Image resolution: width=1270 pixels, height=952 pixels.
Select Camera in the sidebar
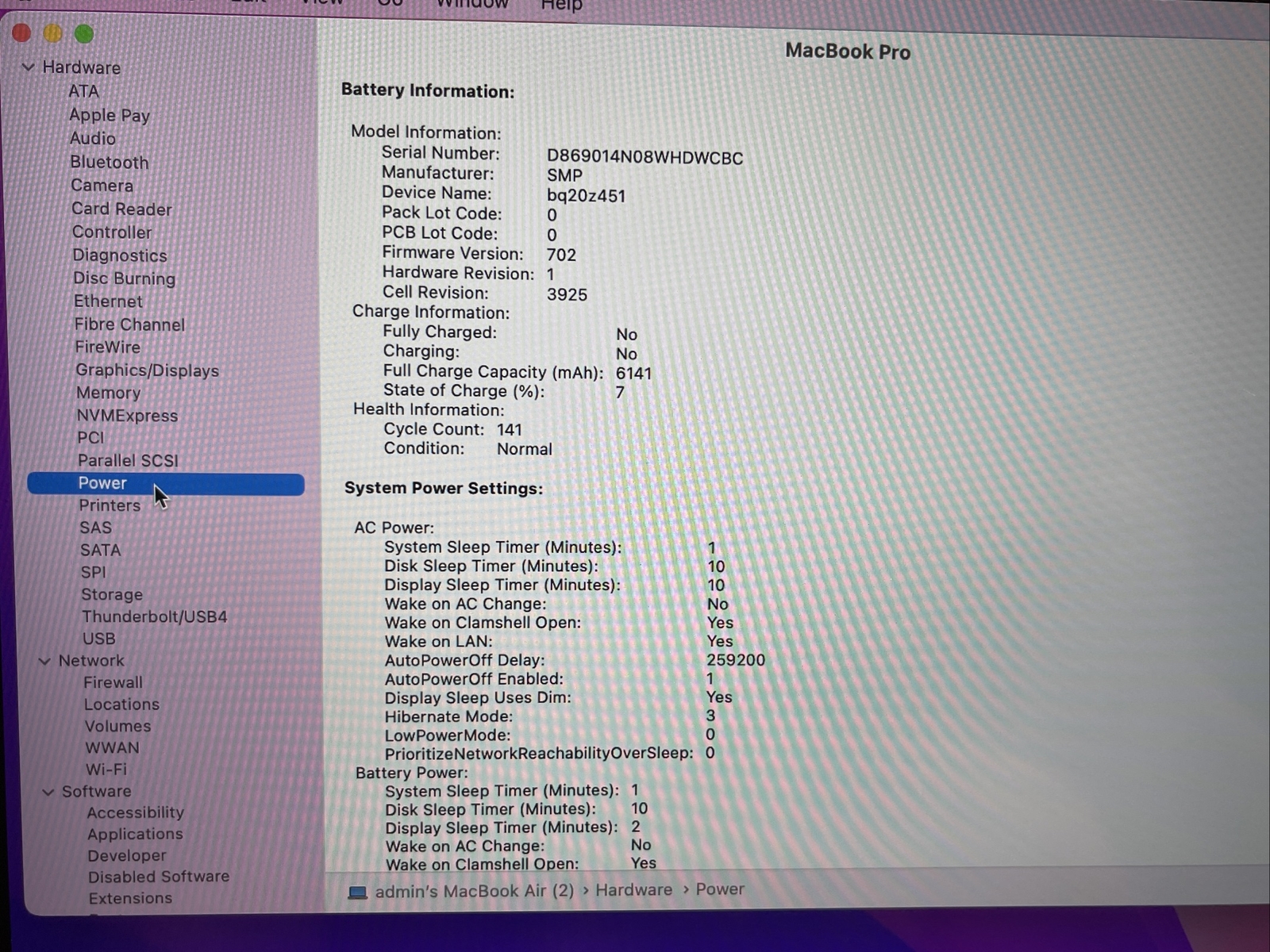(x=102, y=185)
